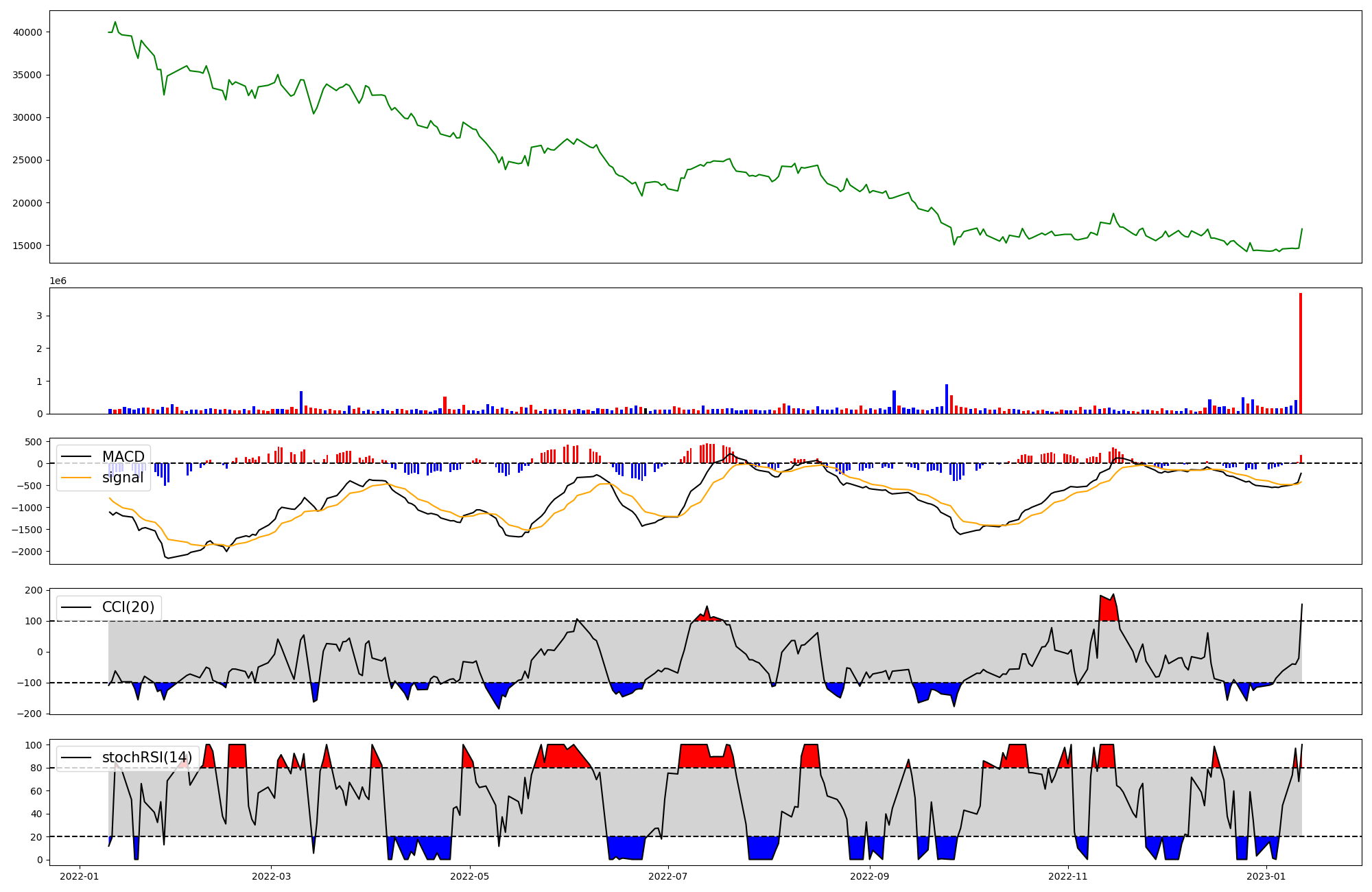Click the 200 tick on CCI axis
This screenshot has width=1372, height=892.
coord(34,590)
